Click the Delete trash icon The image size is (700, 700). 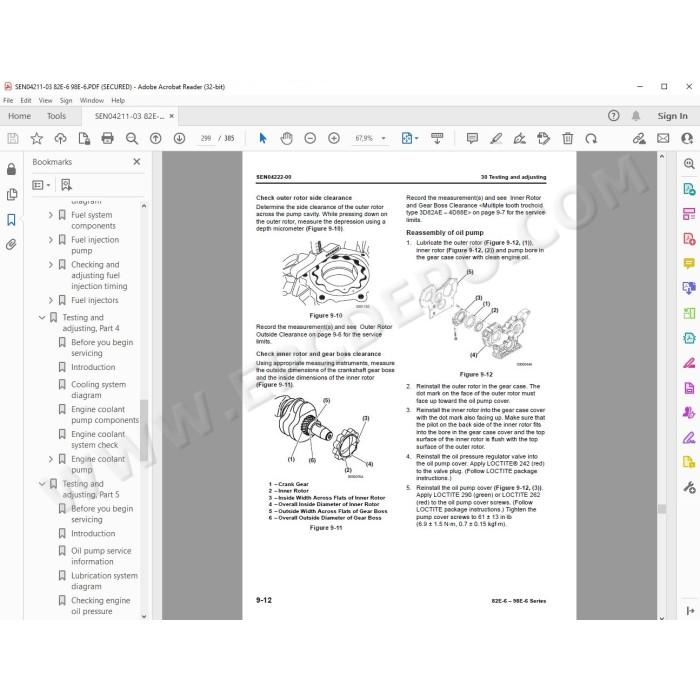[x=567, y=138]
